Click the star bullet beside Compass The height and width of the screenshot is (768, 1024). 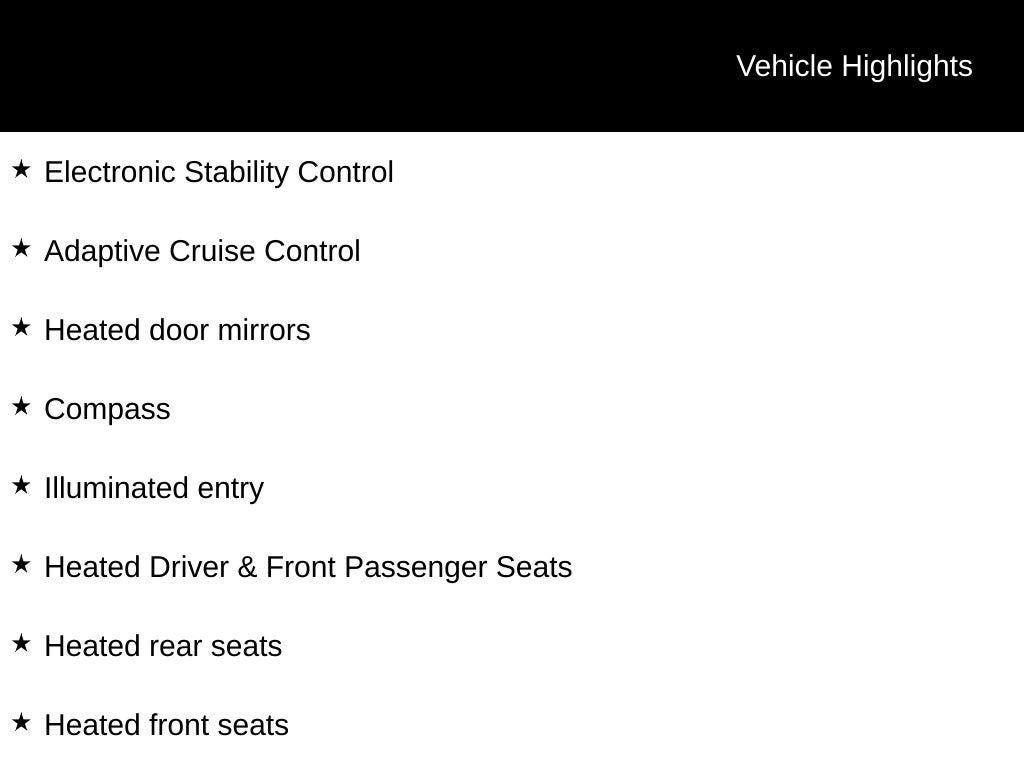(21, 406)
